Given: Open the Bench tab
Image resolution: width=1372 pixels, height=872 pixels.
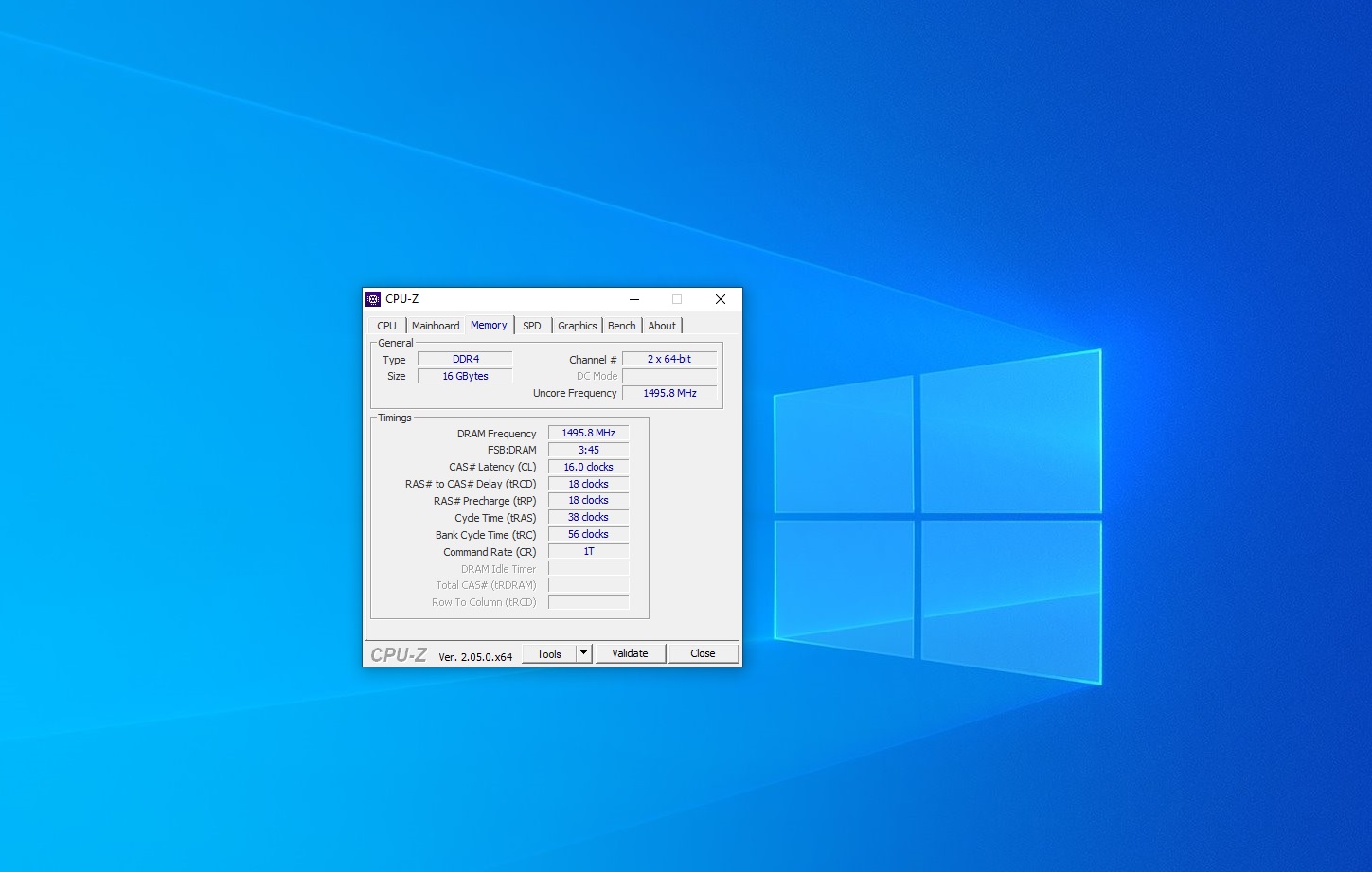Looking at the screenshot, I should click(621, 326).
